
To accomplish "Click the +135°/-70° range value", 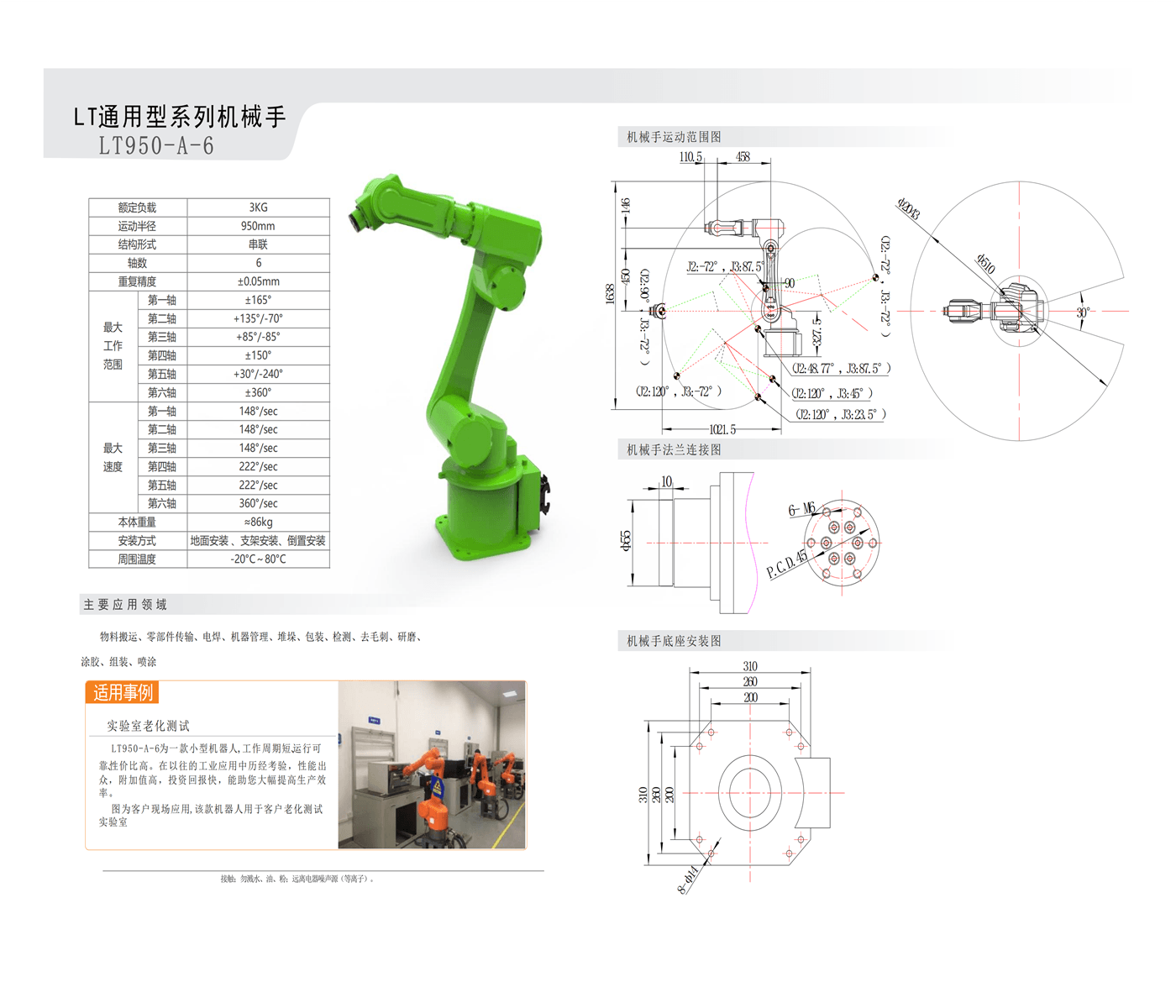I will (258, 318).
